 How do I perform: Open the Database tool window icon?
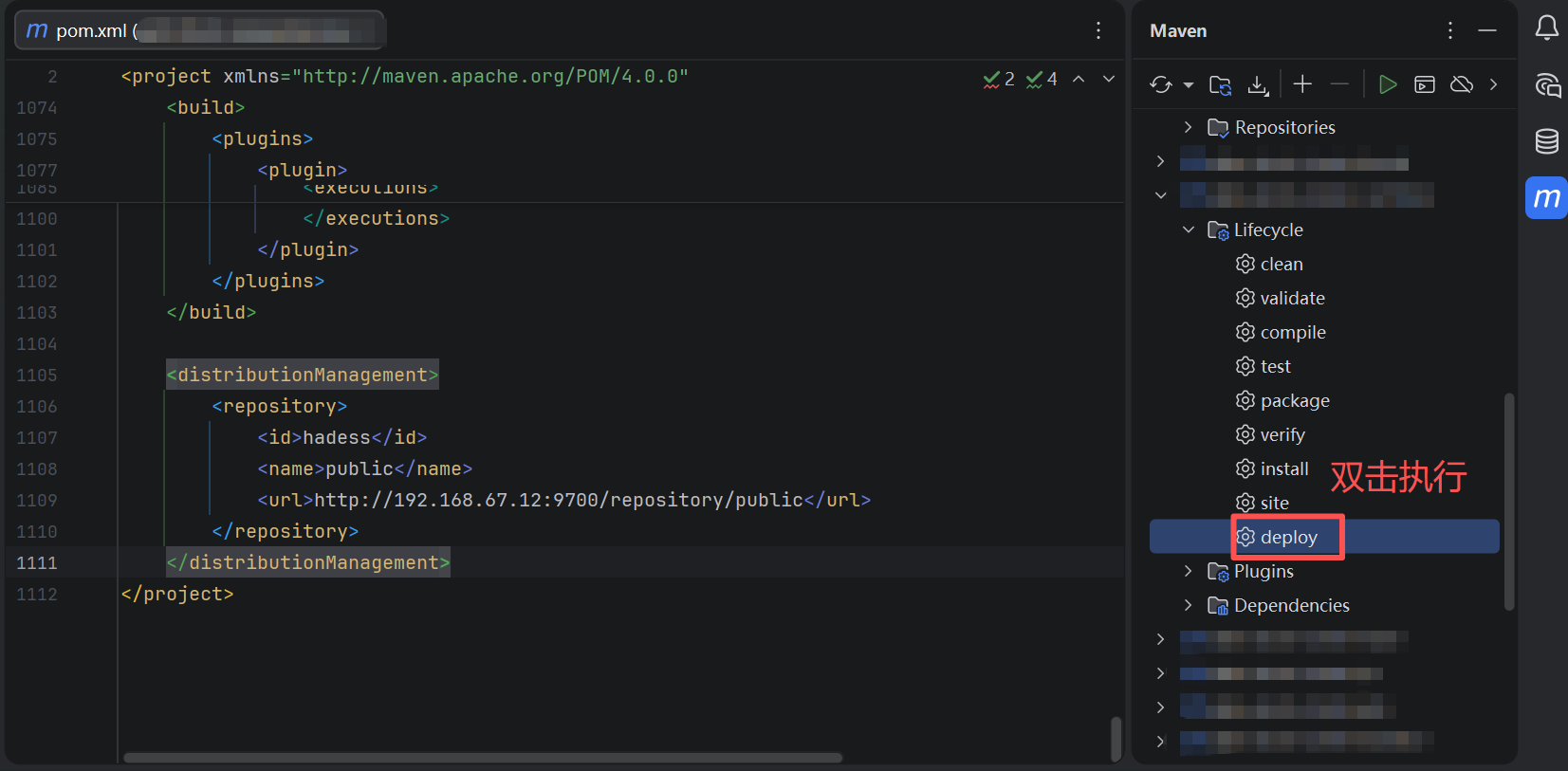(x=1546, y=141)
